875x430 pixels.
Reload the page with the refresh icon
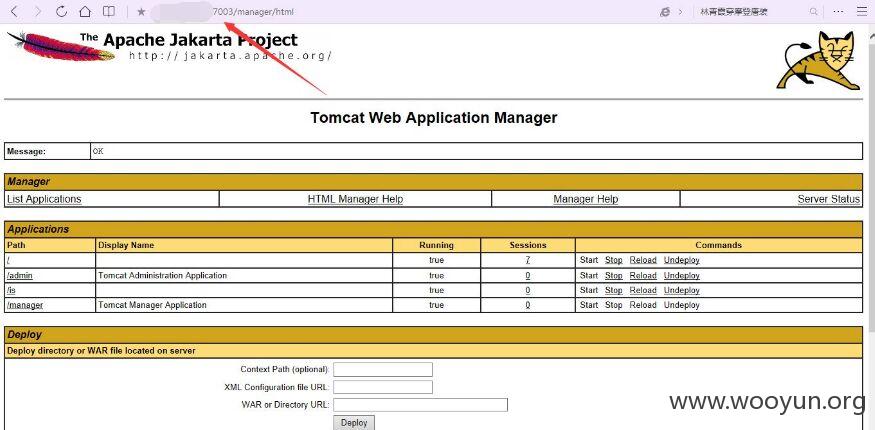click(x=61, y=11)
